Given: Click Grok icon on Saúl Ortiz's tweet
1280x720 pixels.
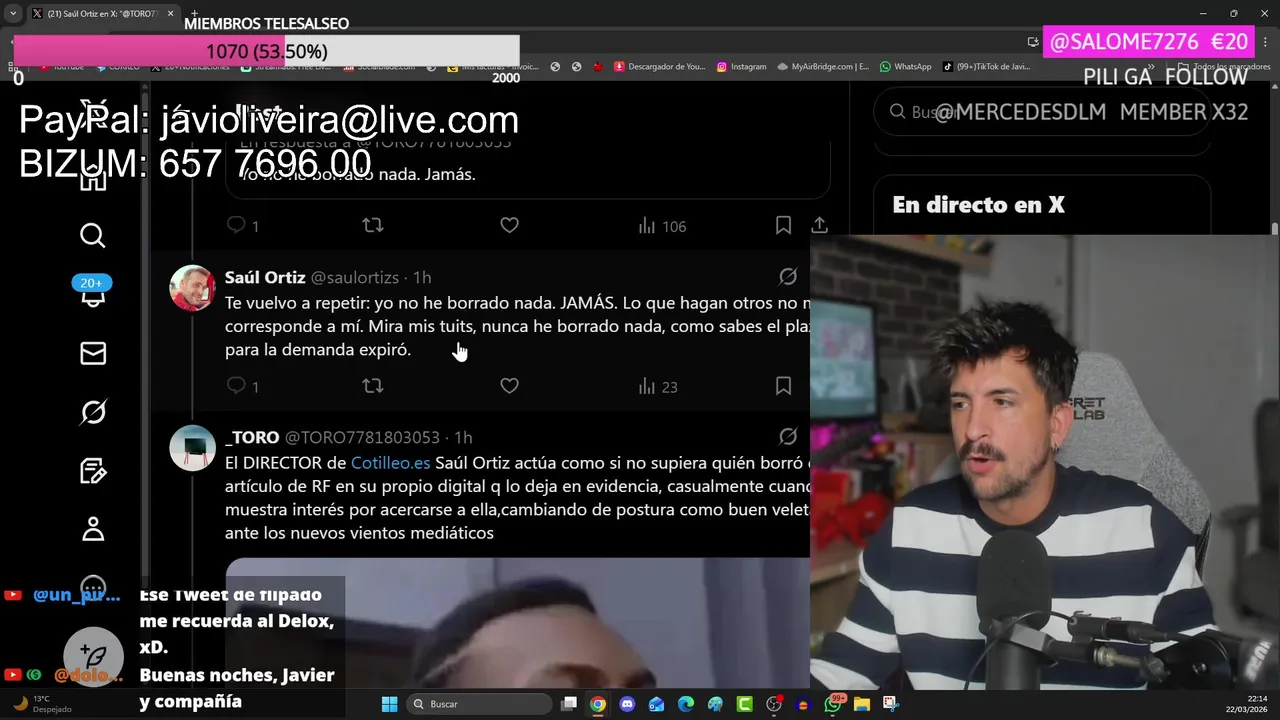Looking at the screenshot, I should coord(788,276).
